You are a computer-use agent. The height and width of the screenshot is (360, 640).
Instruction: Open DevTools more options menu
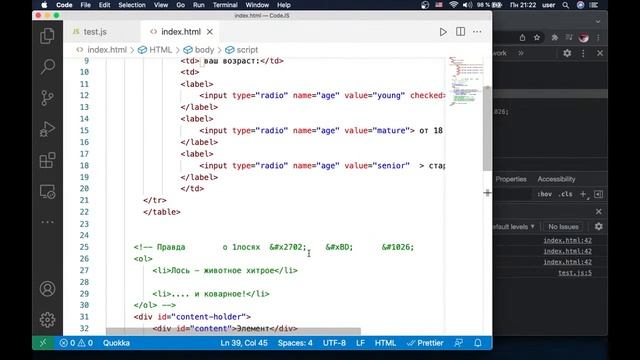coord(583,53)
